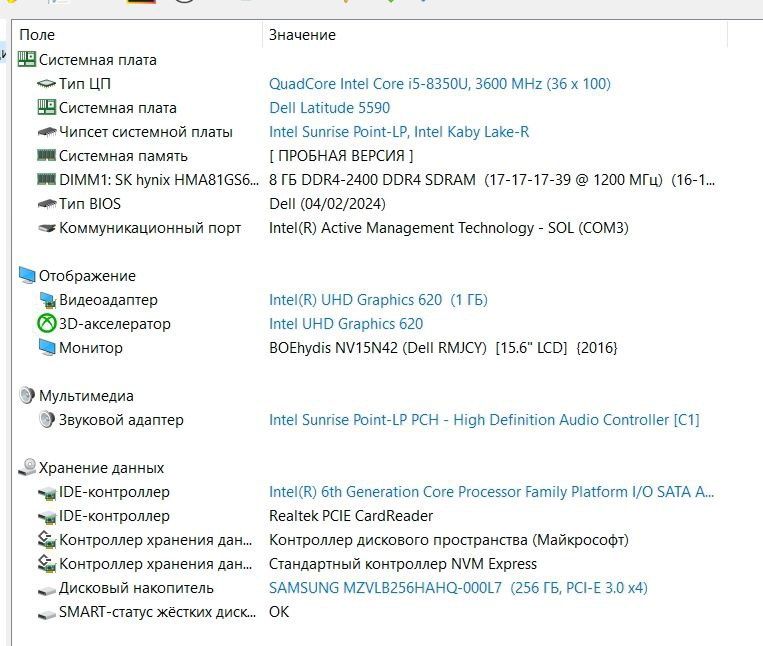Image resolution: width=763 pixels, height=646 pixels.
Task: Click the SATA IDE-контроллер row icon
Action: pos(47,492)
